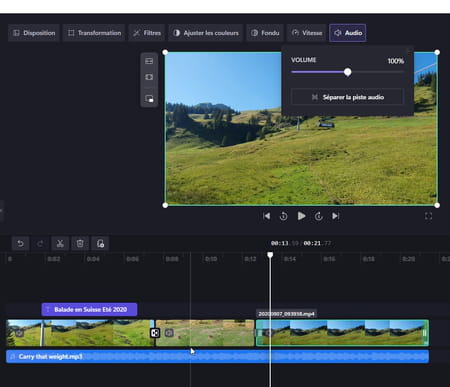Click the 0:20 mark on the timeline ruler

coord(408,259)
